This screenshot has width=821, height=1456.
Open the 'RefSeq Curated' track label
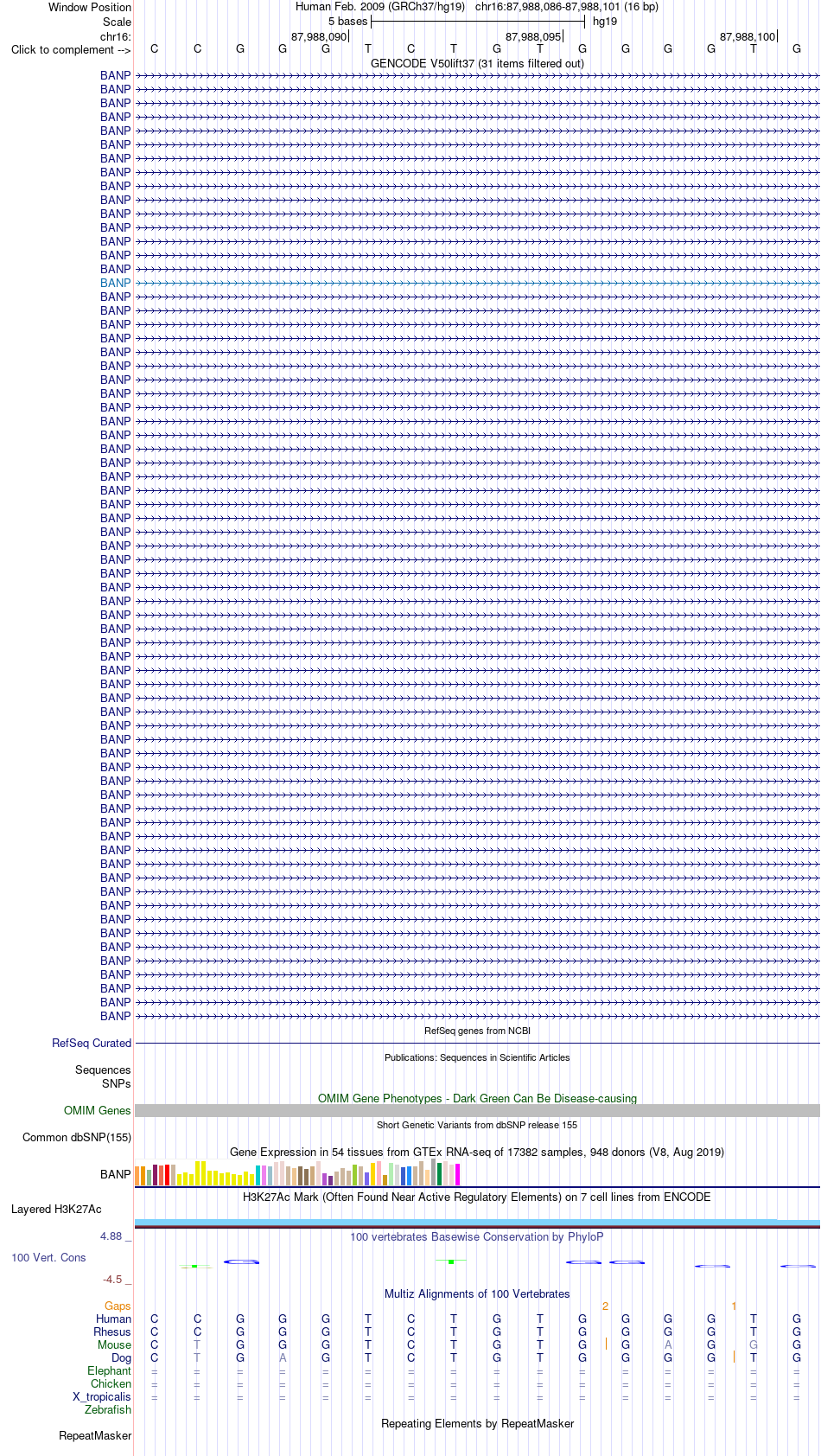[x=92, y=1044]
